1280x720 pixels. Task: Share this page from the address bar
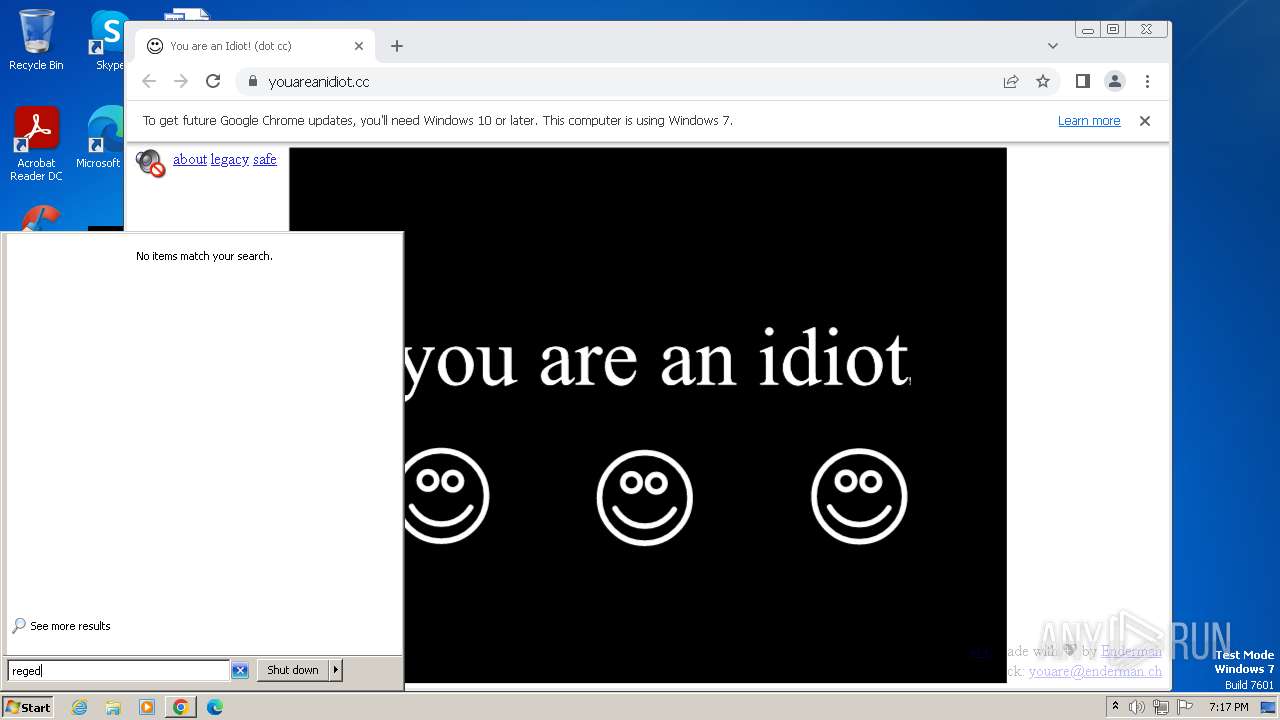(x=1011, y=81)
